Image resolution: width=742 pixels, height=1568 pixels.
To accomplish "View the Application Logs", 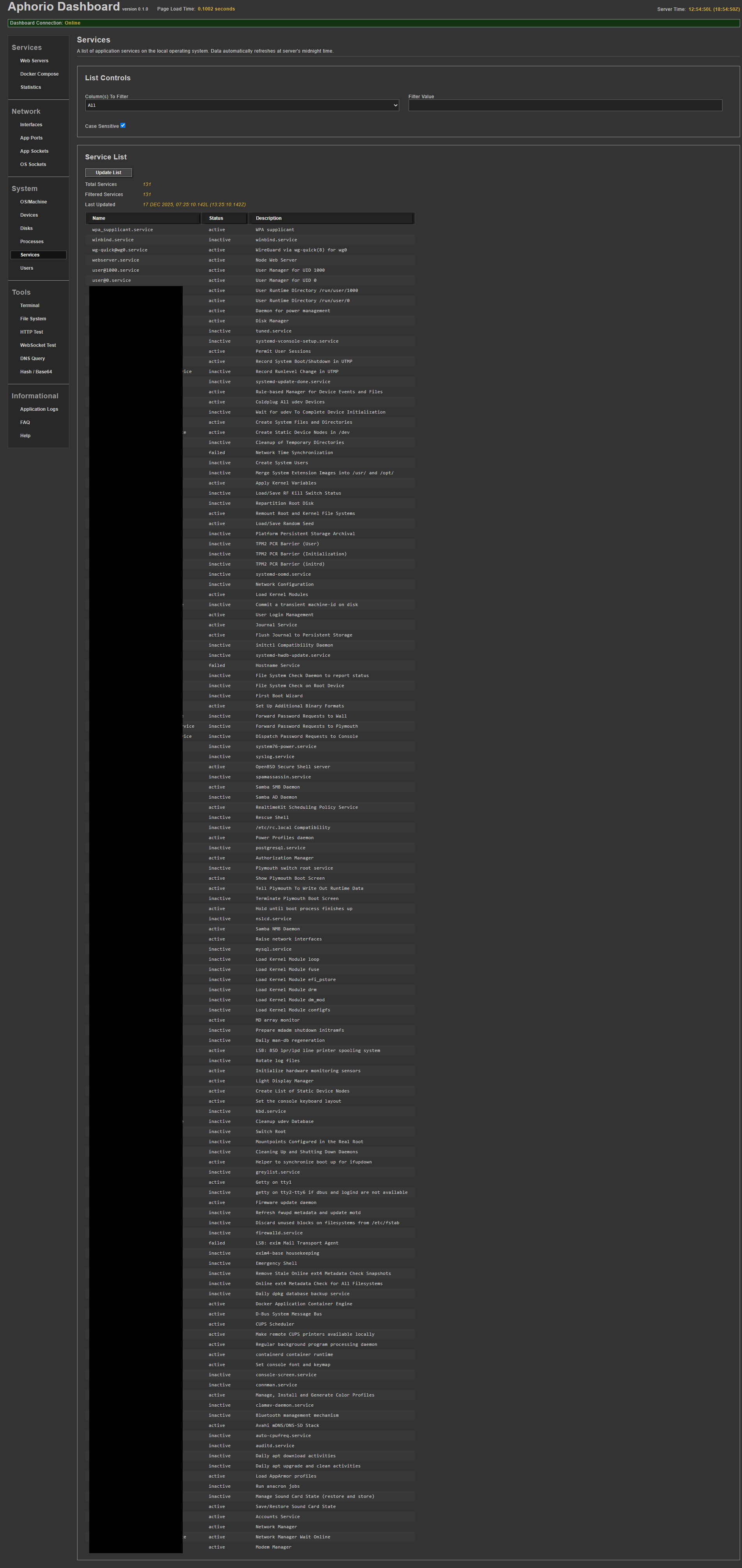I will click(39, 409).
